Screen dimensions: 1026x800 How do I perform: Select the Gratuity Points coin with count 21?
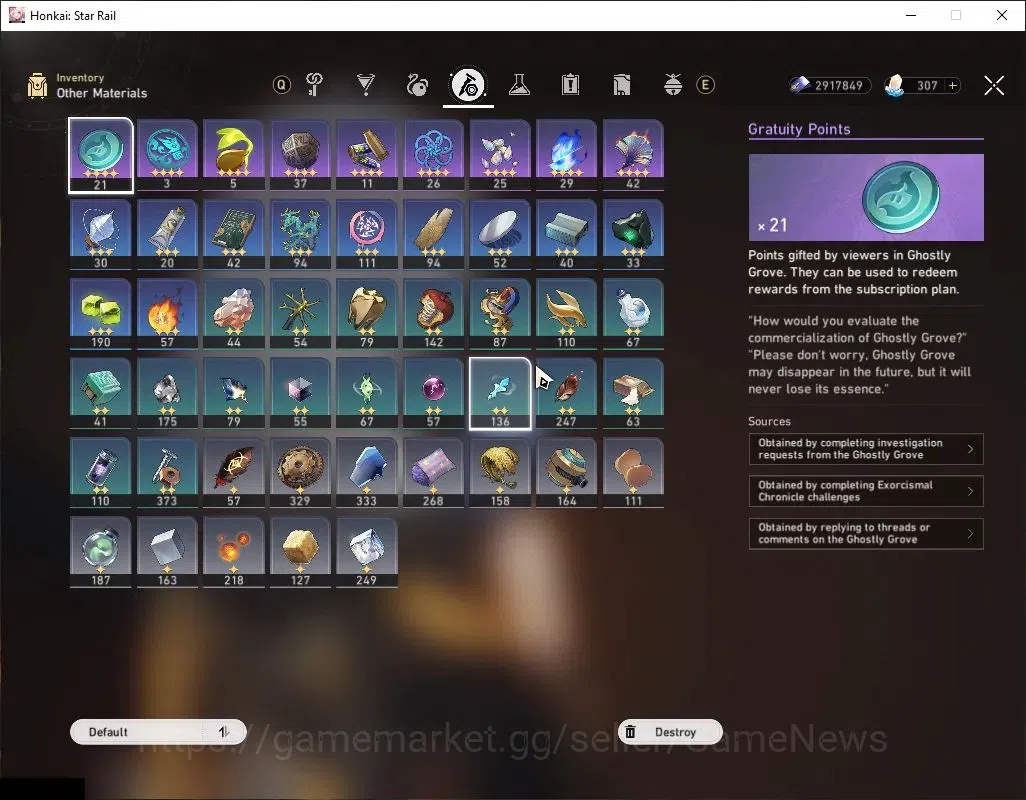(x=101, y=155)
